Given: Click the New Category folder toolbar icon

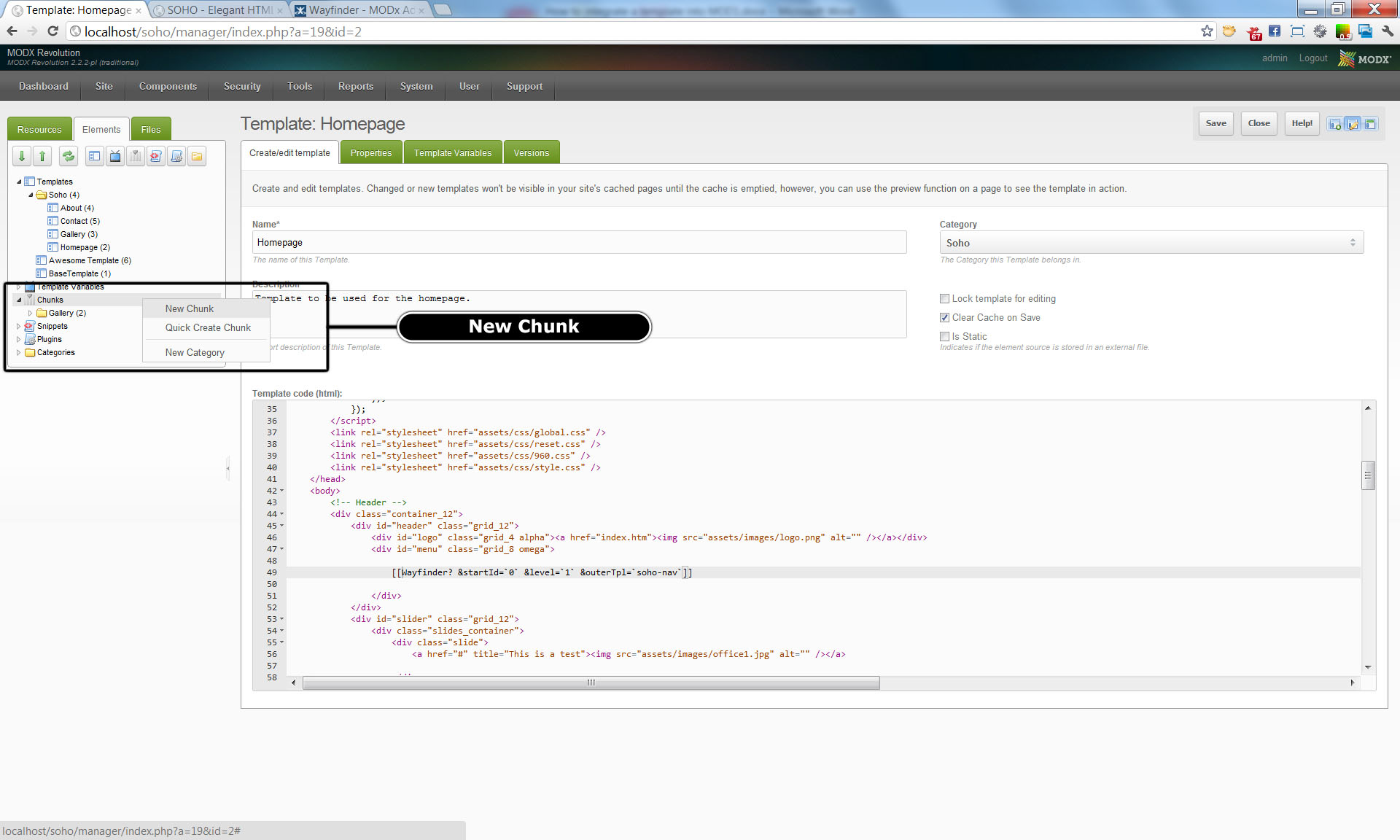Looking at the screenshot, I should [197, 156].
